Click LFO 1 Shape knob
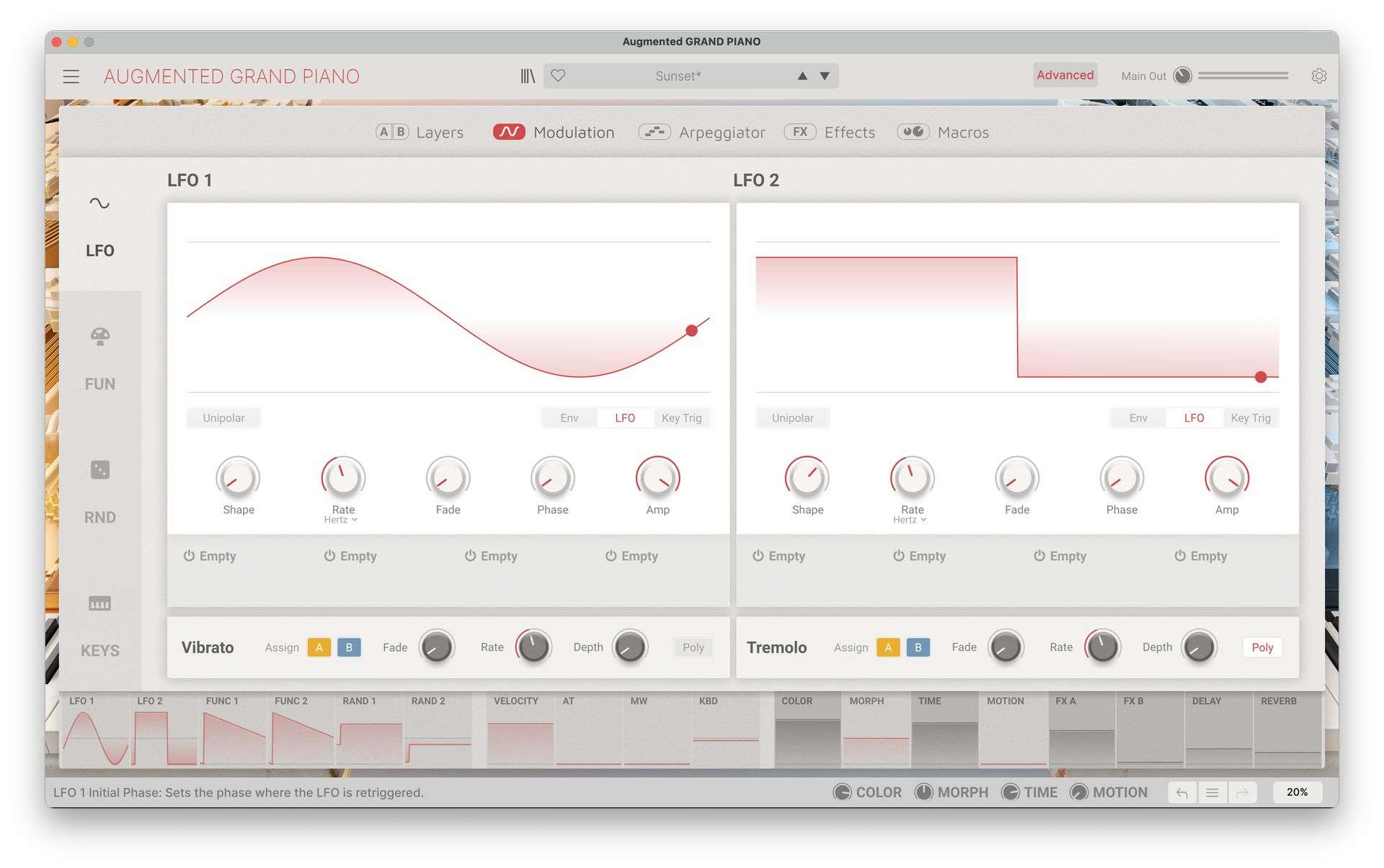This screenshot has width=1384, height=868. [238, 478]
